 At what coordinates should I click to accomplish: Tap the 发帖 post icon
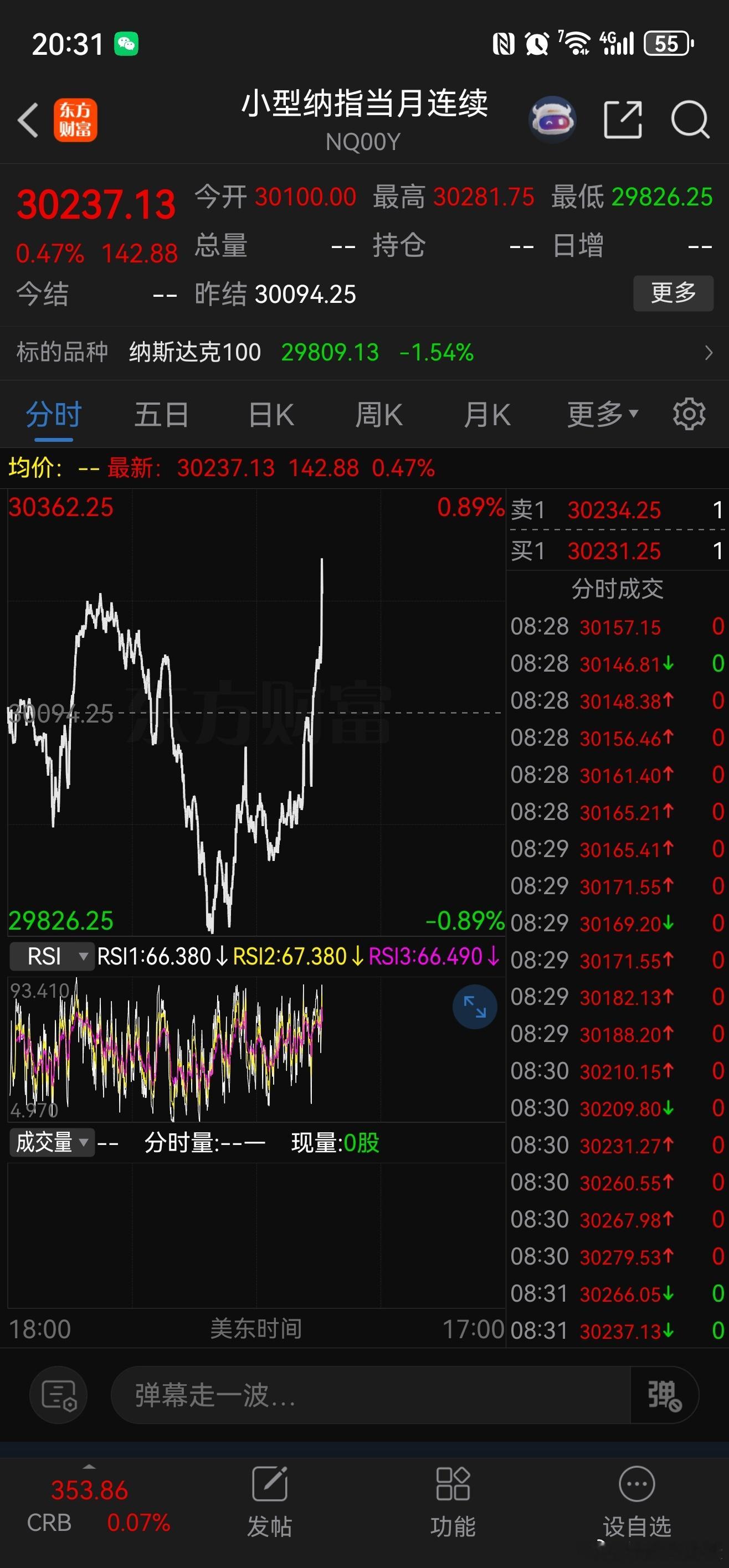tap(270, 1501)
